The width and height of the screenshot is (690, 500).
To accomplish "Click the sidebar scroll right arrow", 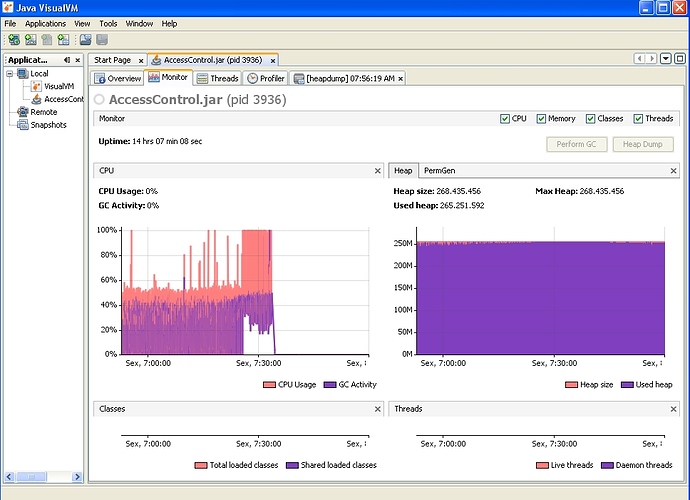I will click(77, 477).
